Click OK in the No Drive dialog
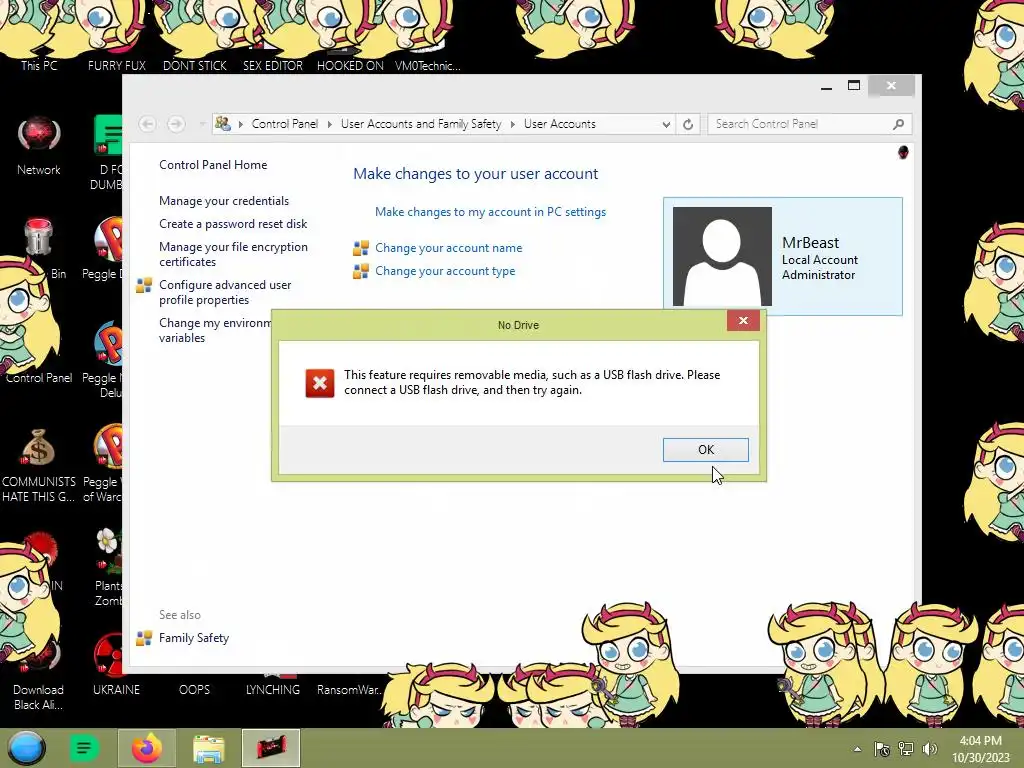Image resolution: width=1024 pixels, height=768 pixels. (705, 449)
